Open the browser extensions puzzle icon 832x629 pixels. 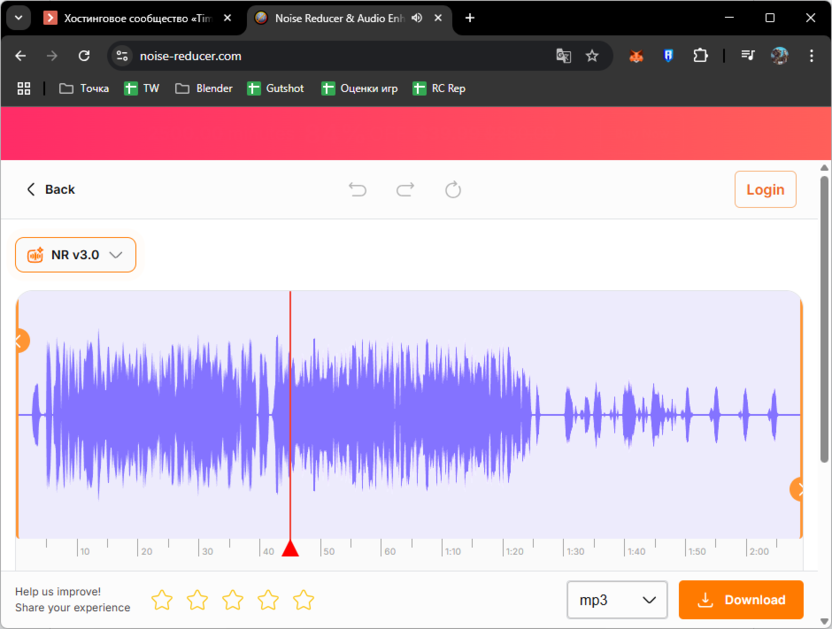pos(700,56)
